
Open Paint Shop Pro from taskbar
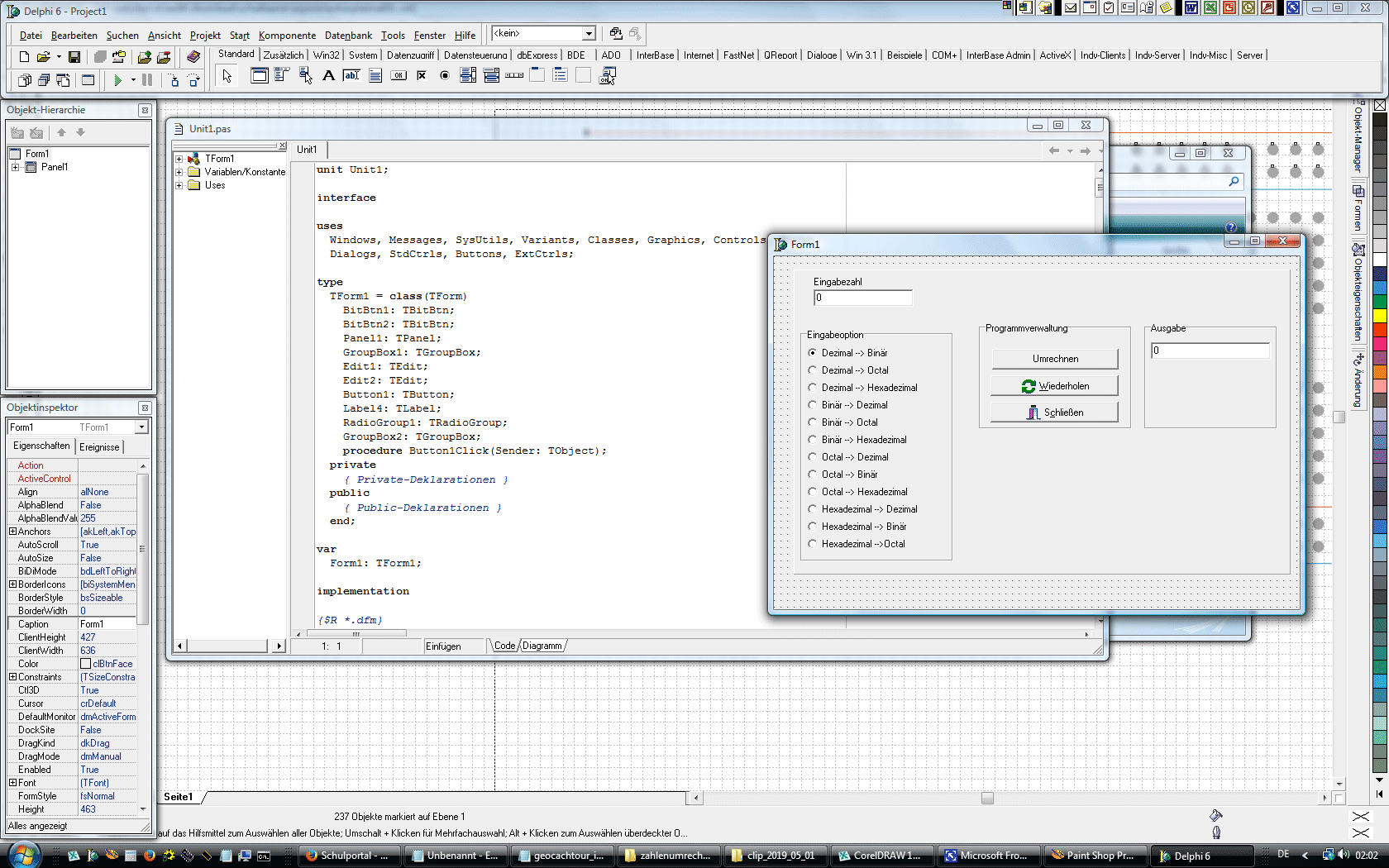point(1094,856)
